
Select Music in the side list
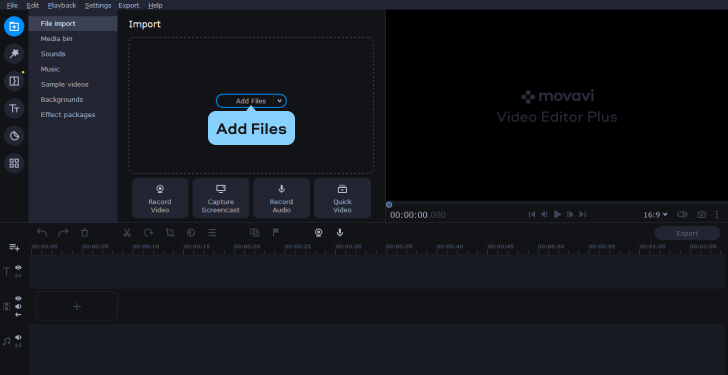tap(73, 69)
